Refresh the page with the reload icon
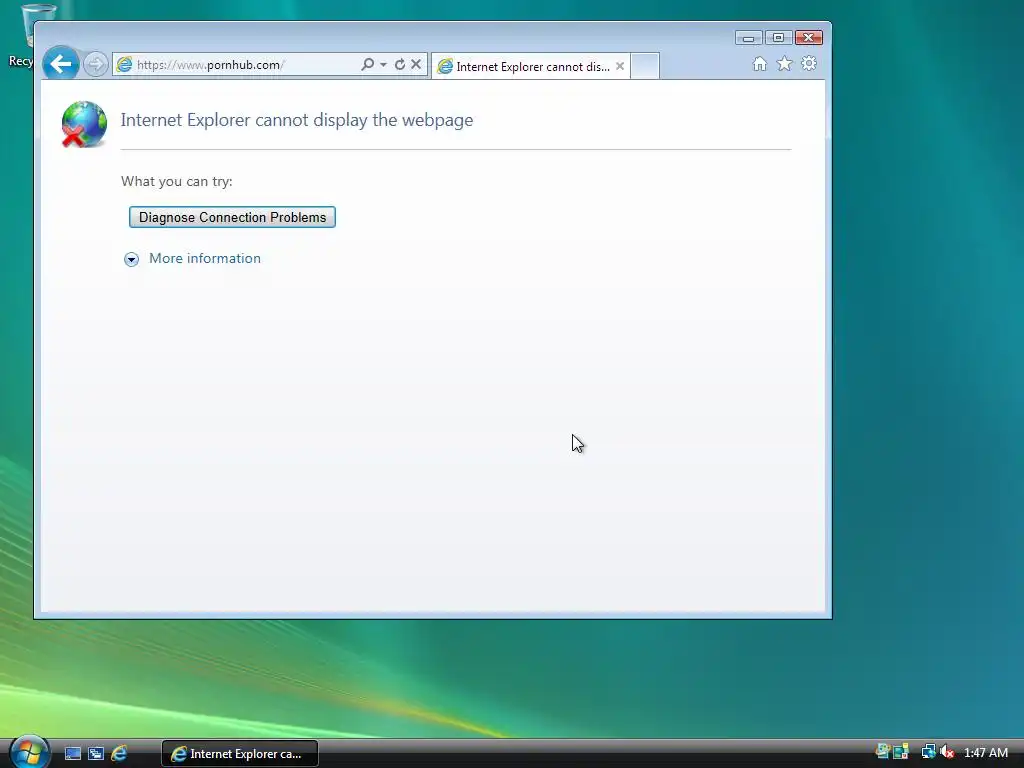 (400, 64)
